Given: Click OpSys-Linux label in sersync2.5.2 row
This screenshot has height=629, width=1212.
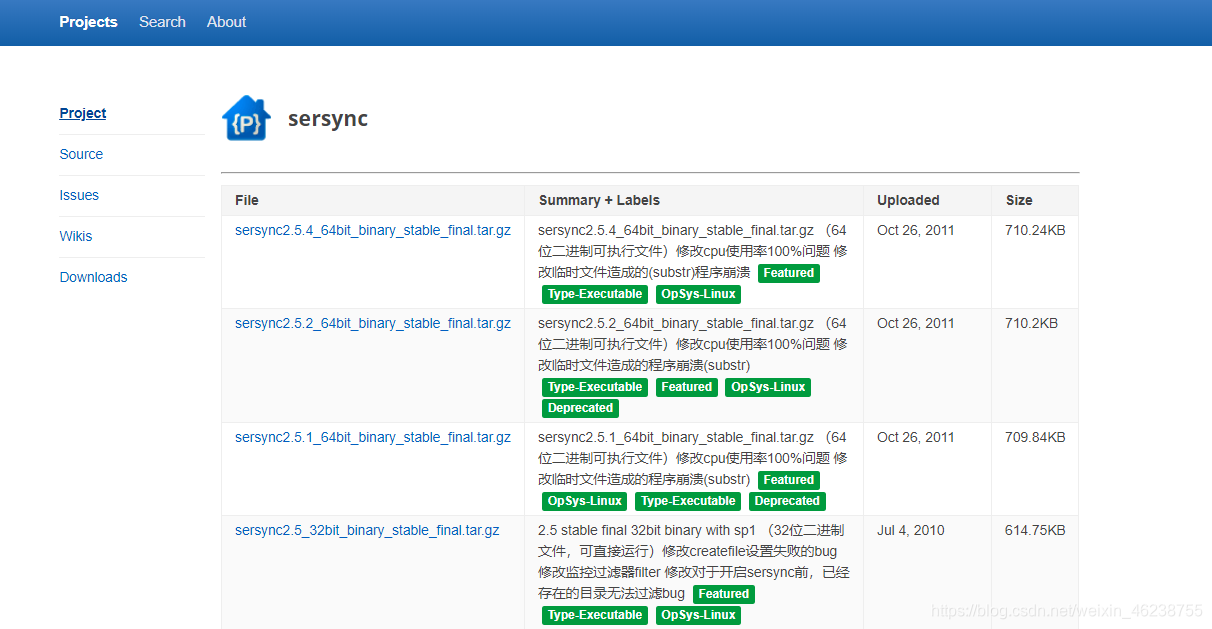Looking at the screenshot, I should tap(768, 387).
